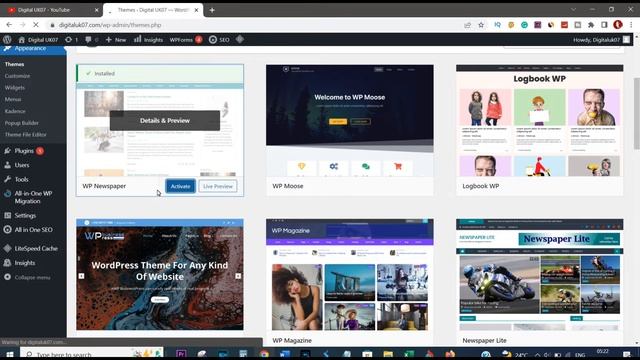
Task: Open File Explorer from the taskbar
Action: click(x=388, y=354)
